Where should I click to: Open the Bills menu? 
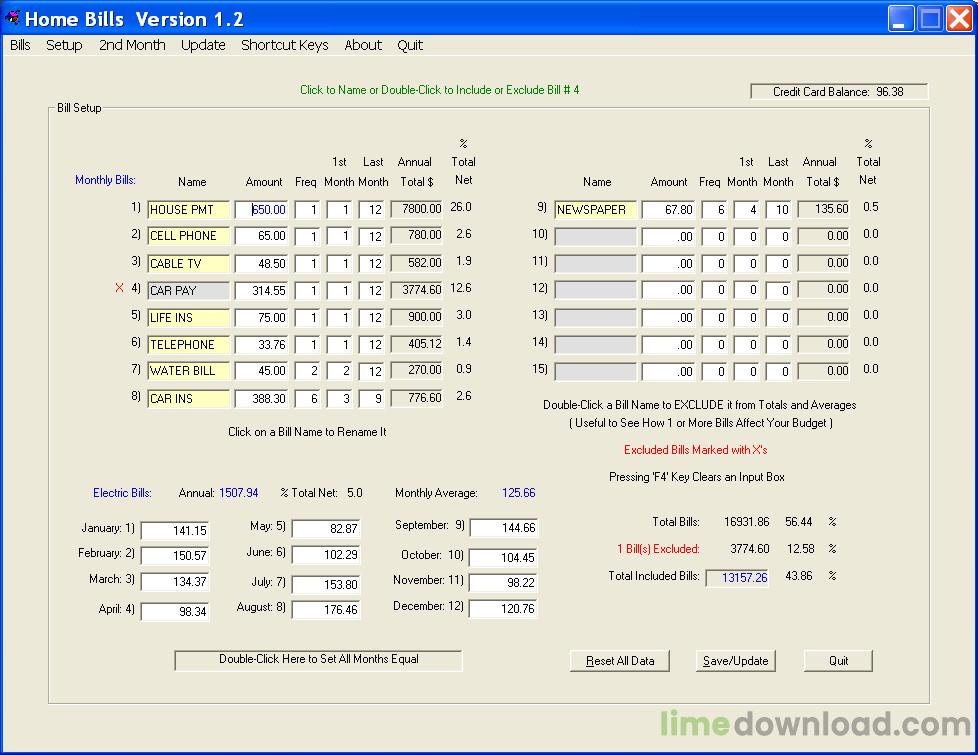coord(20,45)
